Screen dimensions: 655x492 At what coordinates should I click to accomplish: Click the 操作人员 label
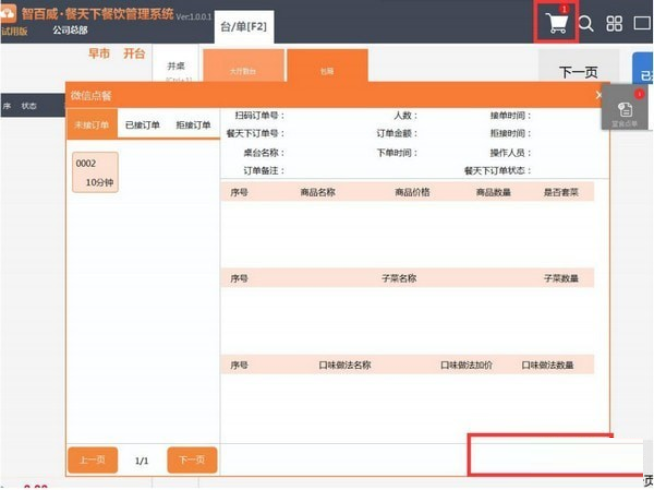click(510, 153)
